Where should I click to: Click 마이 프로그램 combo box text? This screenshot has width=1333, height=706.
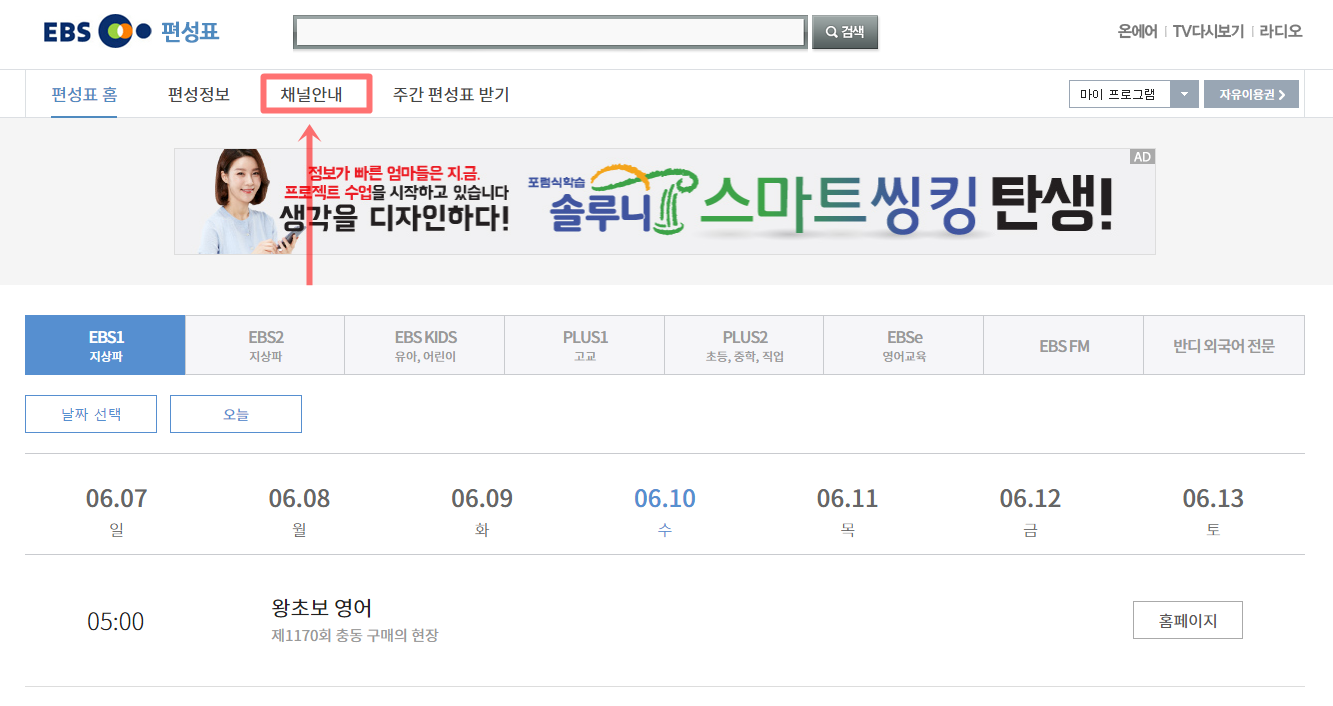(x=1120, y=94)
